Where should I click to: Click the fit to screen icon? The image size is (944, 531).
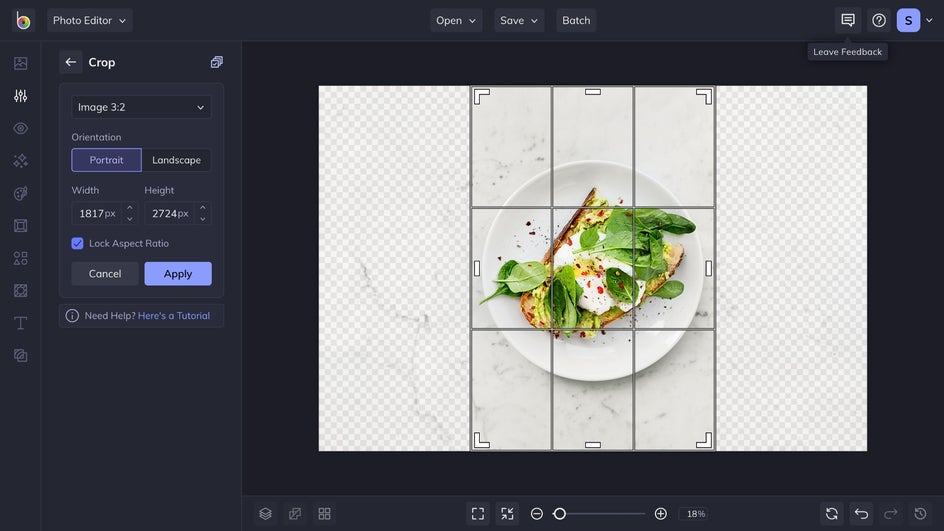point(478,514)
